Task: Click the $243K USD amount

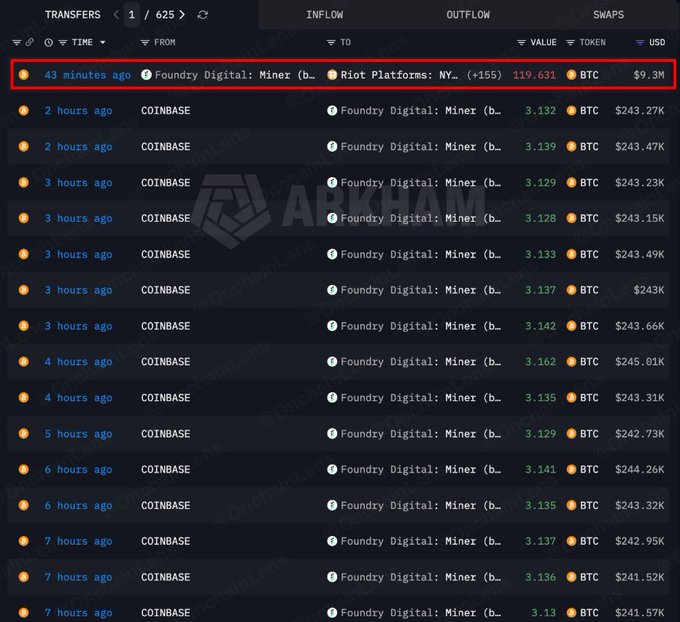Action: pos(649,290)
